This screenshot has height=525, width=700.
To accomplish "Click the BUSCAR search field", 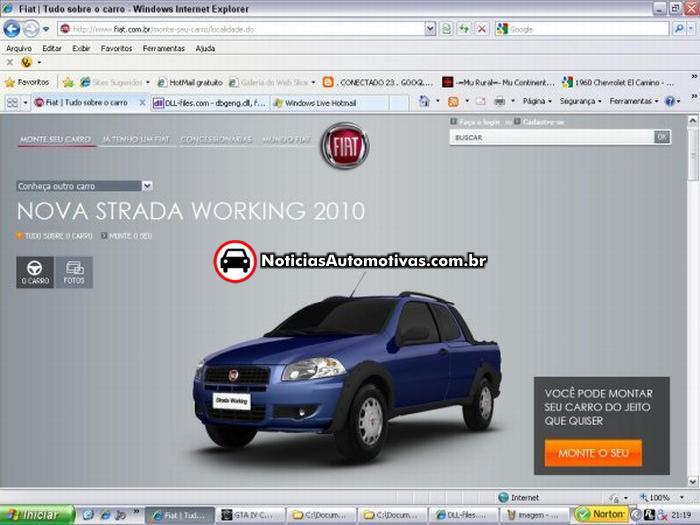I will (x=552, y=138).
